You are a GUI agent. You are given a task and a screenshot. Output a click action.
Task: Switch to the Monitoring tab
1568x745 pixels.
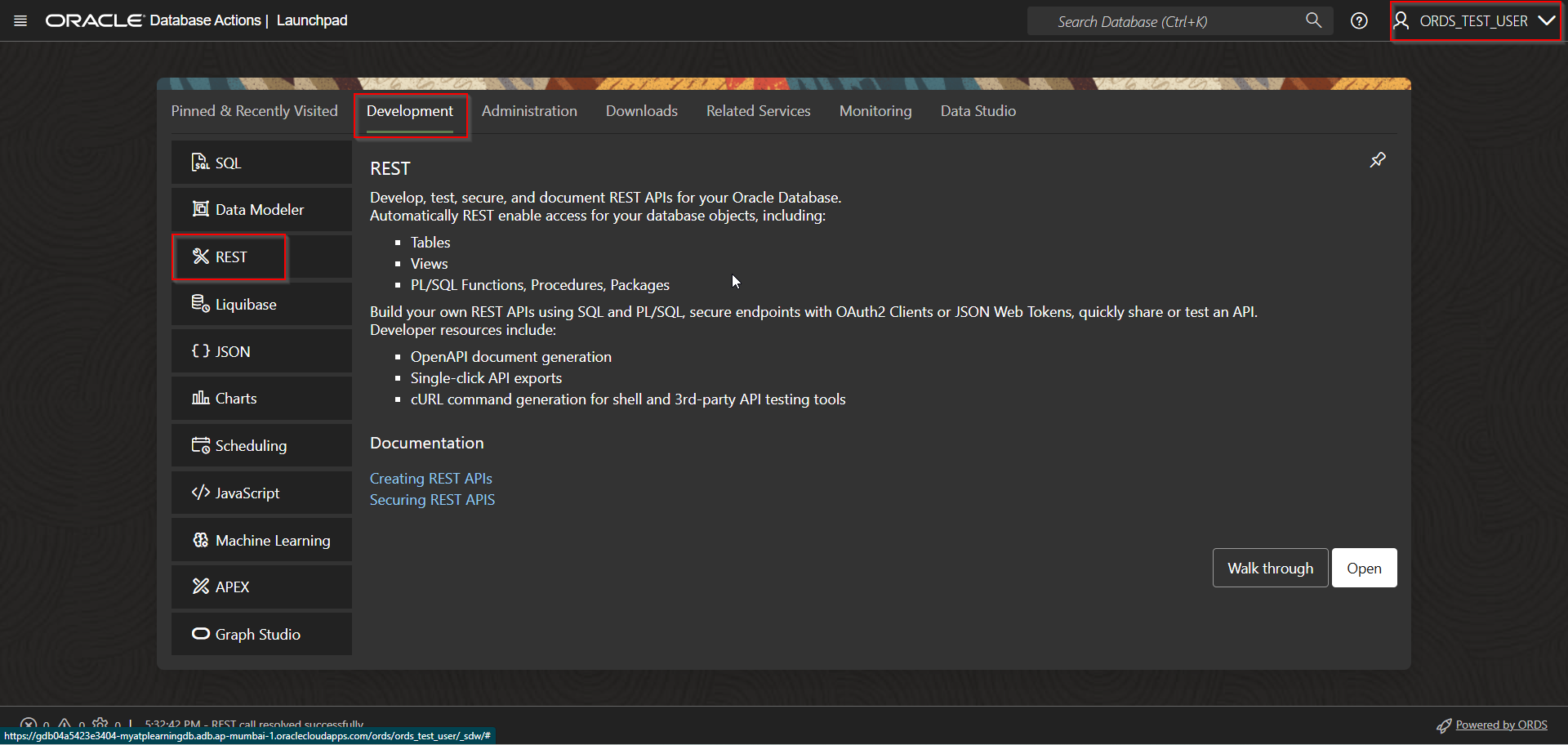875,110
